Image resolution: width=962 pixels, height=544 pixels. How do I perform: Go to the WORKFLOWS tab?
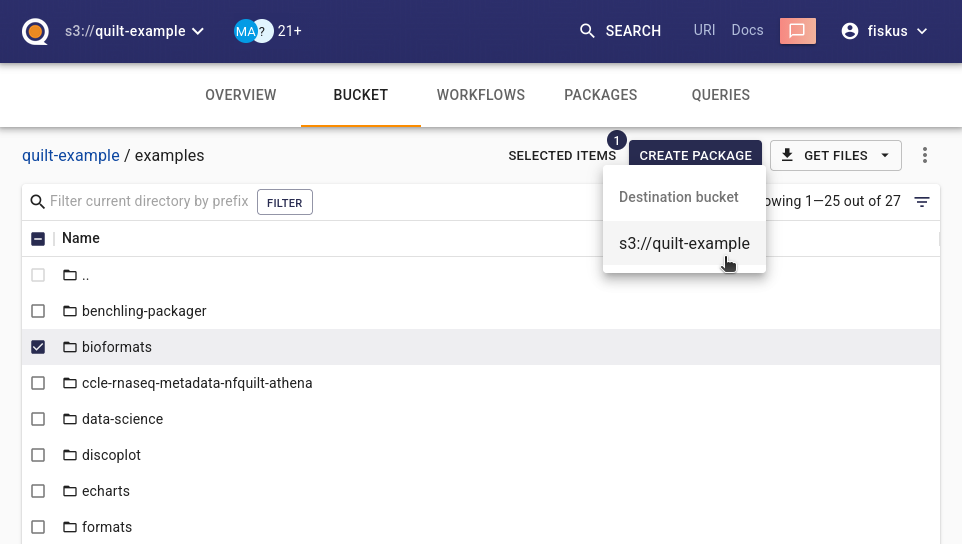(x=481, y=95)
